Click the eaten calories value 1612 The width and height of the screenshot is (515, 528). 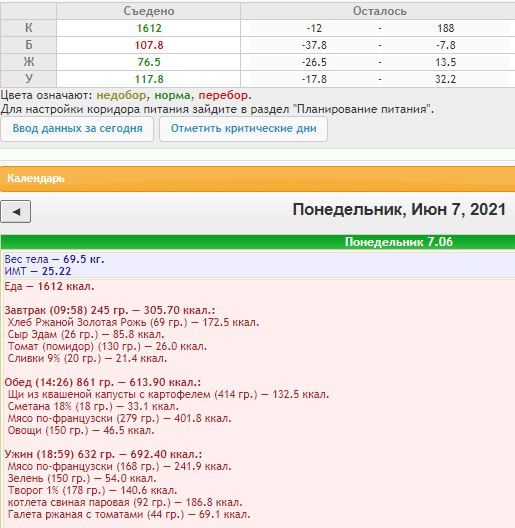pyautogui.click(x=149, y=28)
